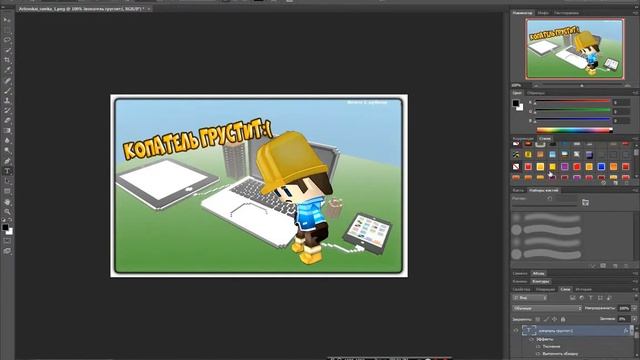Viewport: 640px width, 360px height.
Task: Select the Gradient tool
Action: tap(7, 131)
